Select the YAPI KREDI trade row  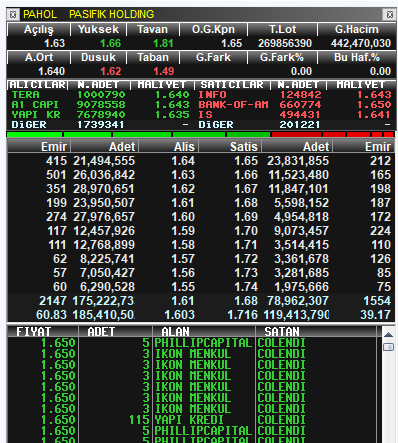click(192, 420)
